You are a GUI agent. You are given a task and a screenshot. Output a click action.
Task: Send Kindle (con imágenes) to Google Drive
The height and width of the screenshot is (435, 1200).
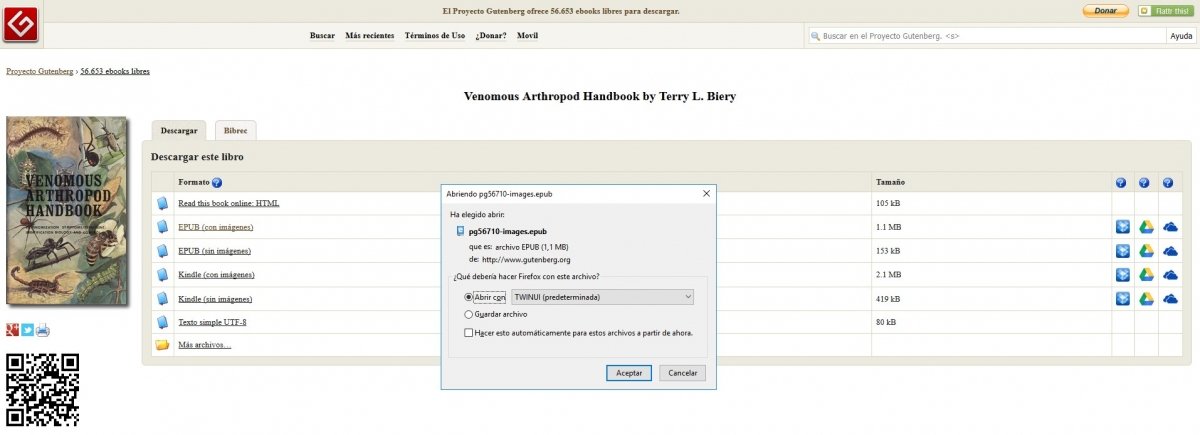pos(1146,274)
